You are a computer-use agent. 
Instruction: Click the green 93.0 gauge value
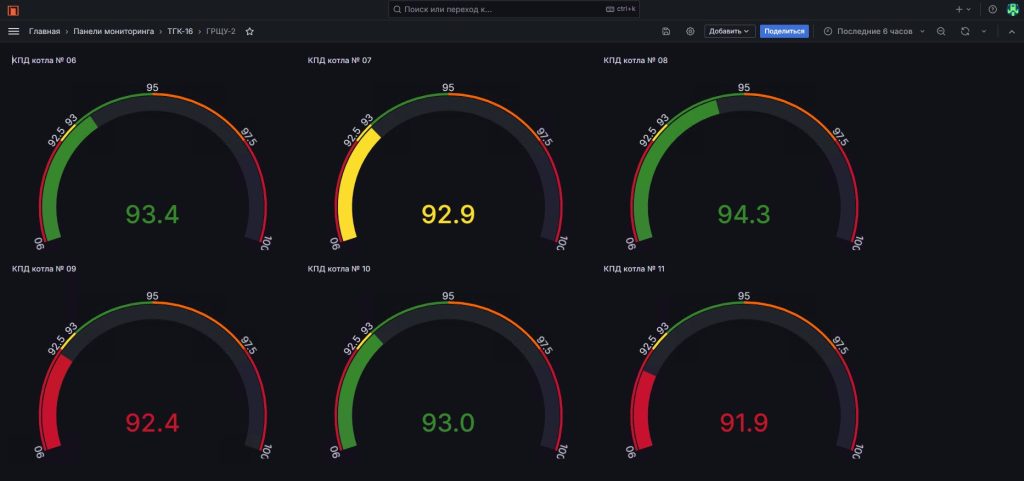pos(448,423)
